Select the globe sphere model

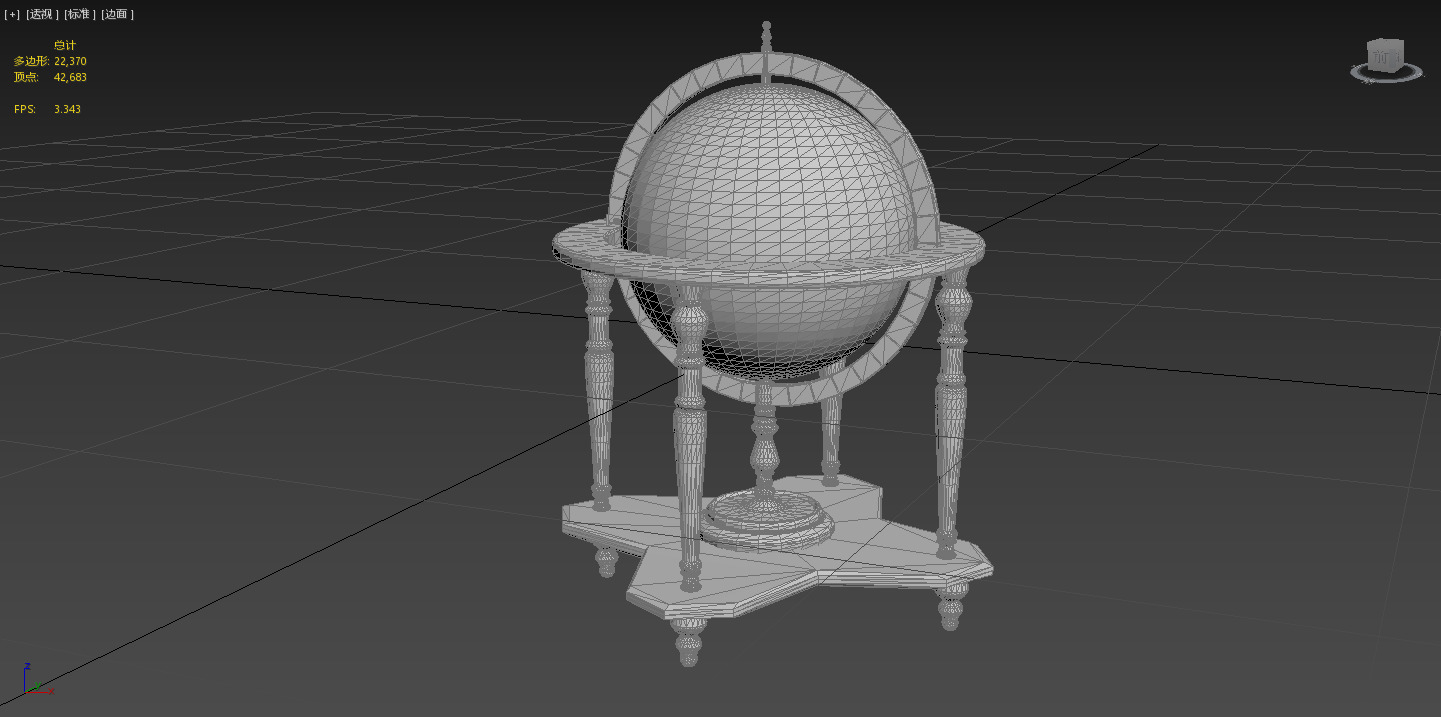tap(769, 231)
